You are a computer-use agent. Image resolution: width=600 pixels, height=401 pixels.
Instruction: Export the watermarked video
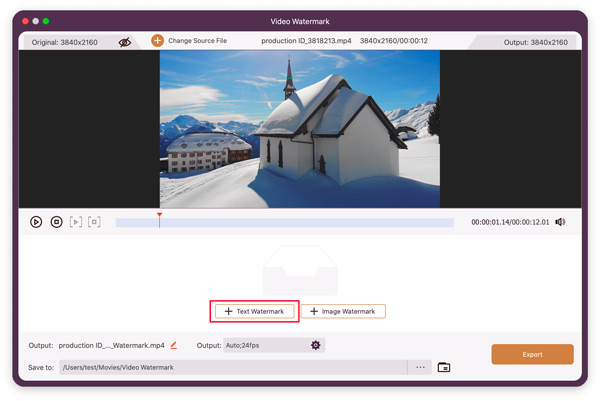(532, 354)
